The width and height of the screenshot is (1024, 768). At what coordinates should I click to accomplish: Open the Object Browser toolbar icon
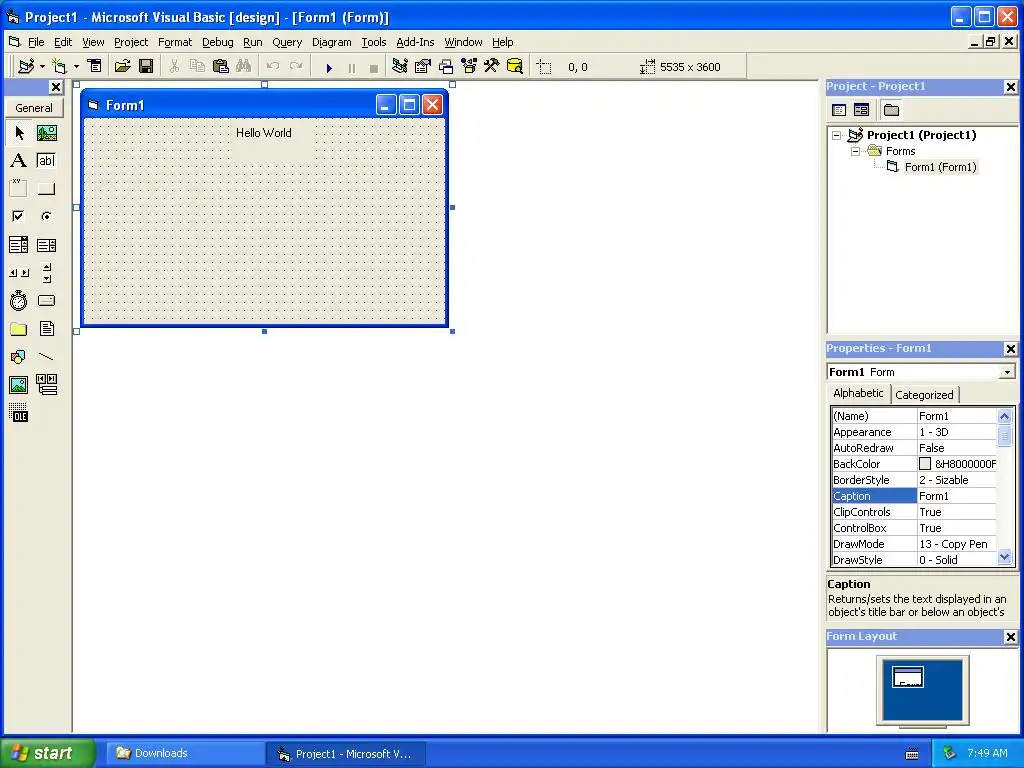pyautogui.click(x=469, y=67)
